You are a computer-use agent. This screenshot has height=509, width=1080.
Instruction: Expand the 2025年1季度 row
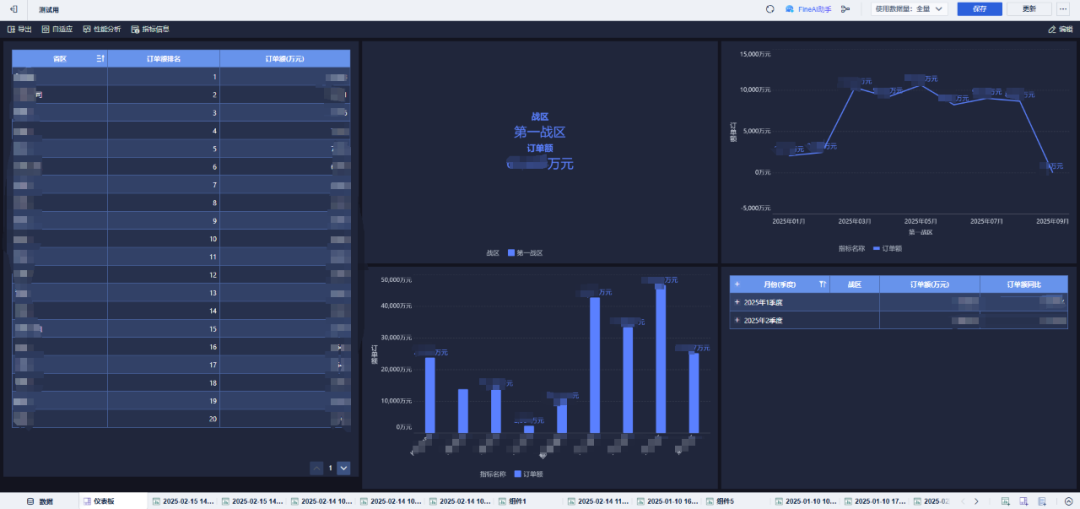(737, 302)
